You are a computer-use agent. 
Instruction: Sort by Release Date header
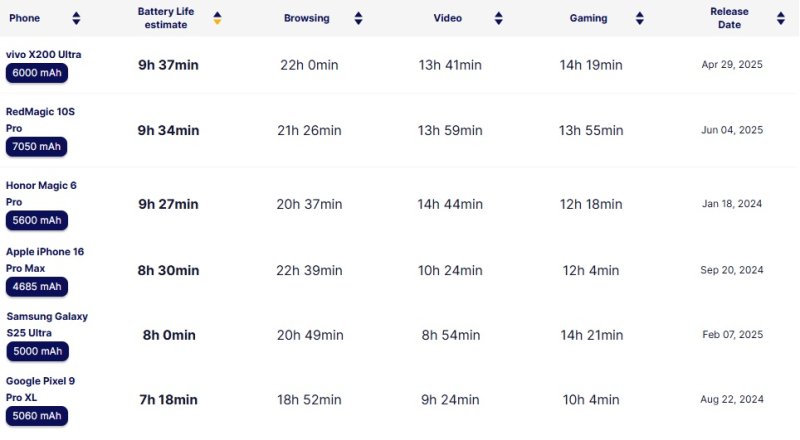[x=729, y=18]
